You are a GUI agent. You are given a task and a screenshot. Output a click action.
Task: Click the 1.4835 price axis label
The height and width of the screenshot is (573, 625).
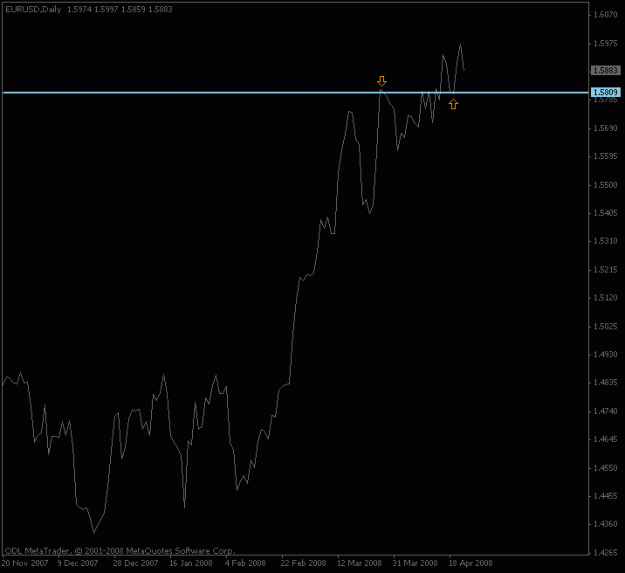click(x=605, y=383)
